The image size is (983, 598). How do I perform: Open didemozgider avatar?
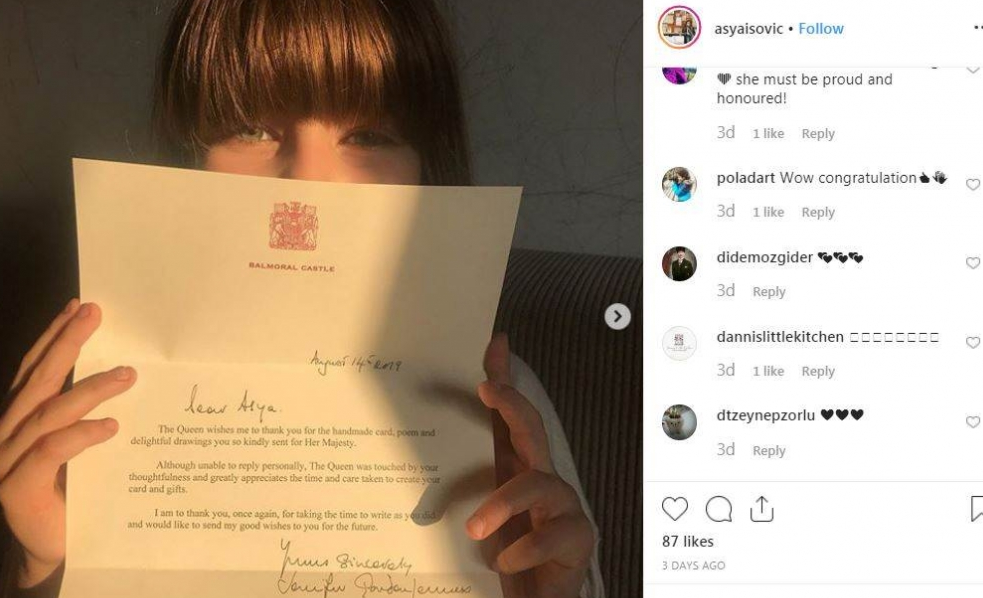(x=679, y=263)
